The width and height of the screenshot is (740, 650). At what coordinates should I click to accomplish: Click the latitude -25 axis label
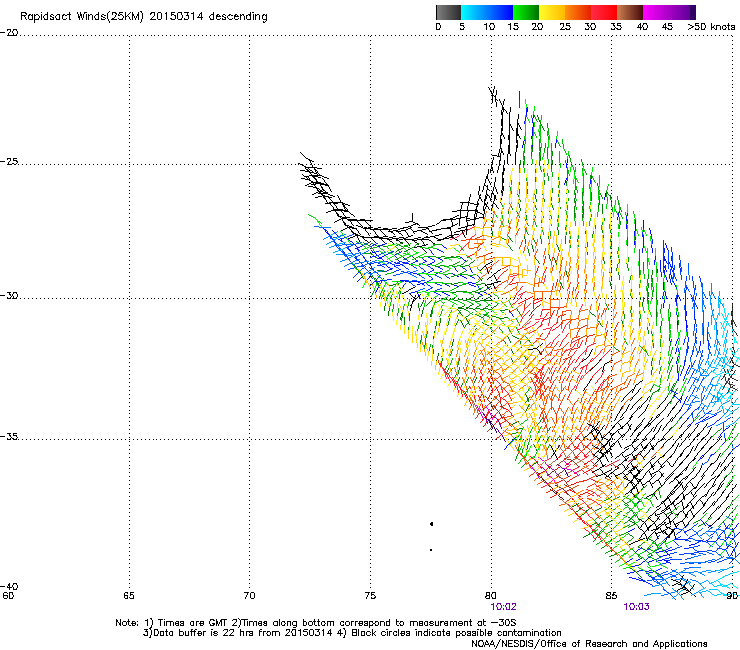9,162
